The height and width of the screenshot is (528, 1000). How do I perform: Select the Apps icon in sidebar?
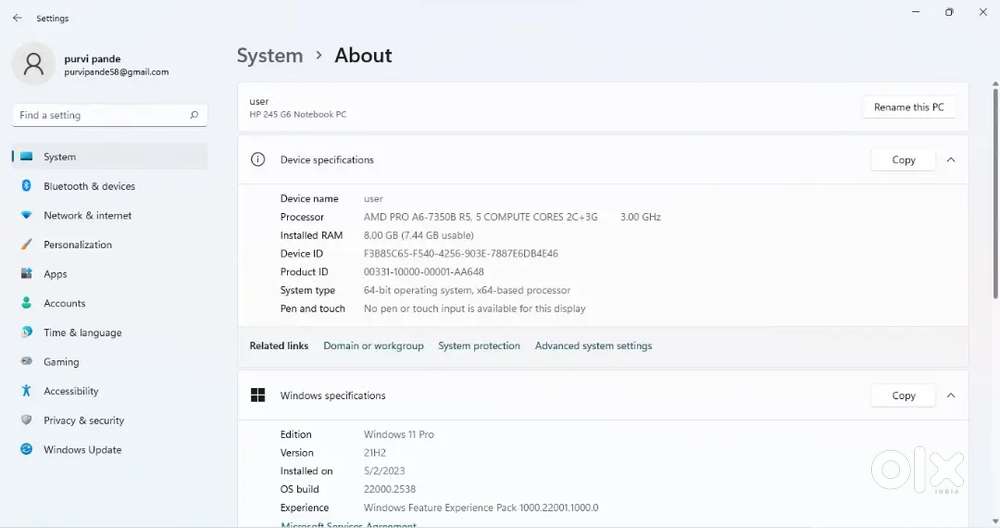coord(26,274)
